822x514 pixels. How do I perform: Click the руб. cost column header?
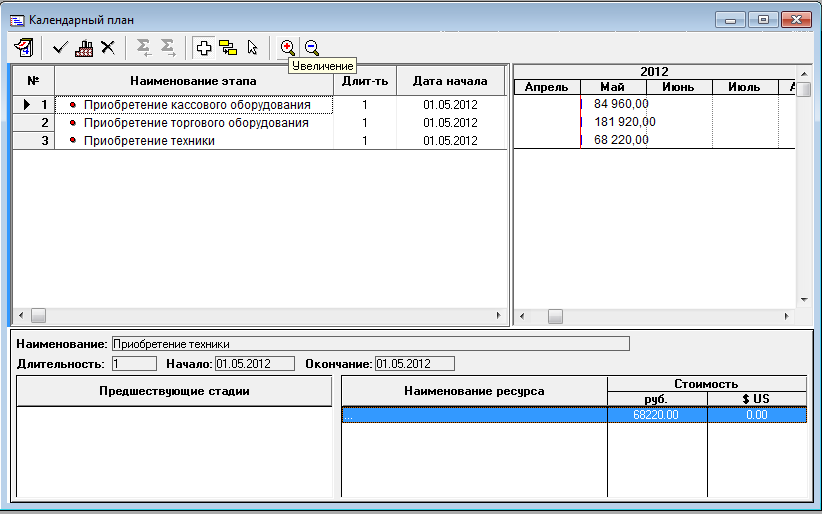click(x=657, y=399)
